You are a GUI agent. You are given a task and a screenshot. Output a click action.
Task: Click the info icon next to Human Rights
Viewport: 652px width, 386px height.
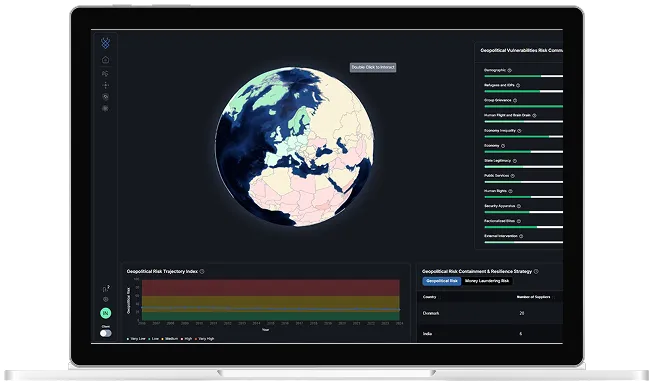[510, 191]
